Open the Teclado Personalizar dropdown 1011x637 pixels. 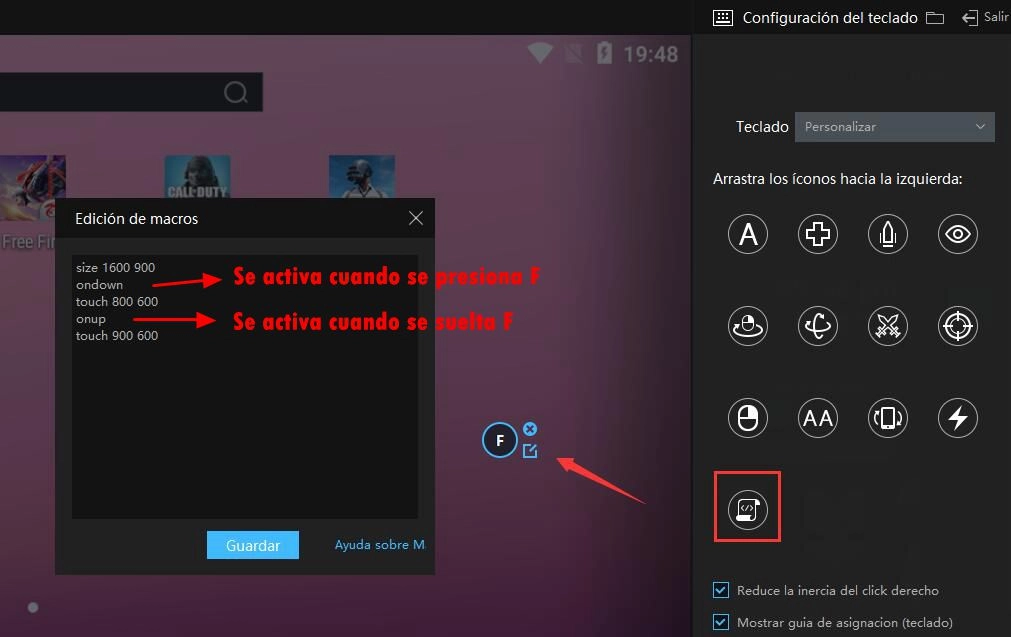tap(894, 127)
